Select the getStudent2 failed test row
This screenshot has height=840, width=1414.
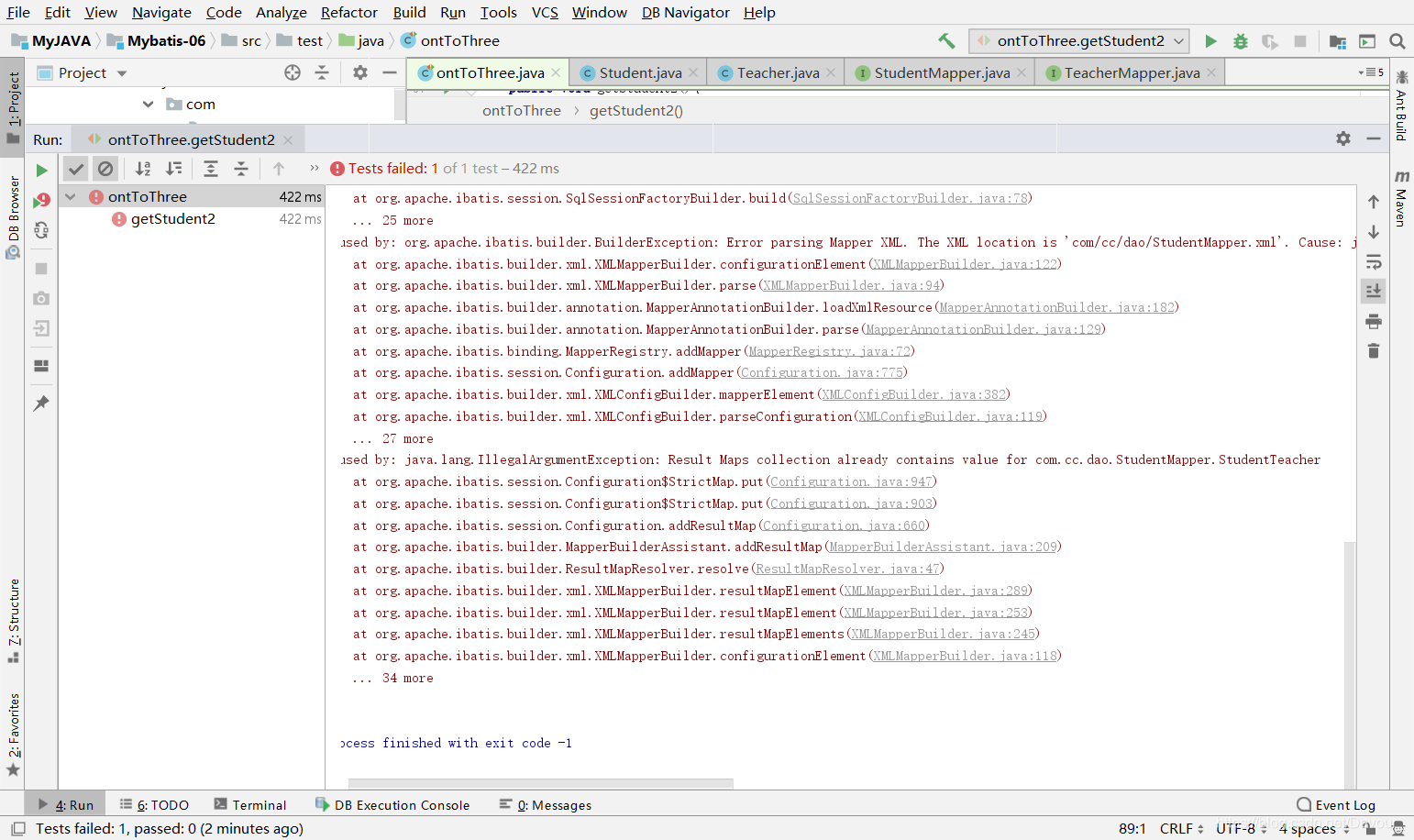tap(192, 219)
